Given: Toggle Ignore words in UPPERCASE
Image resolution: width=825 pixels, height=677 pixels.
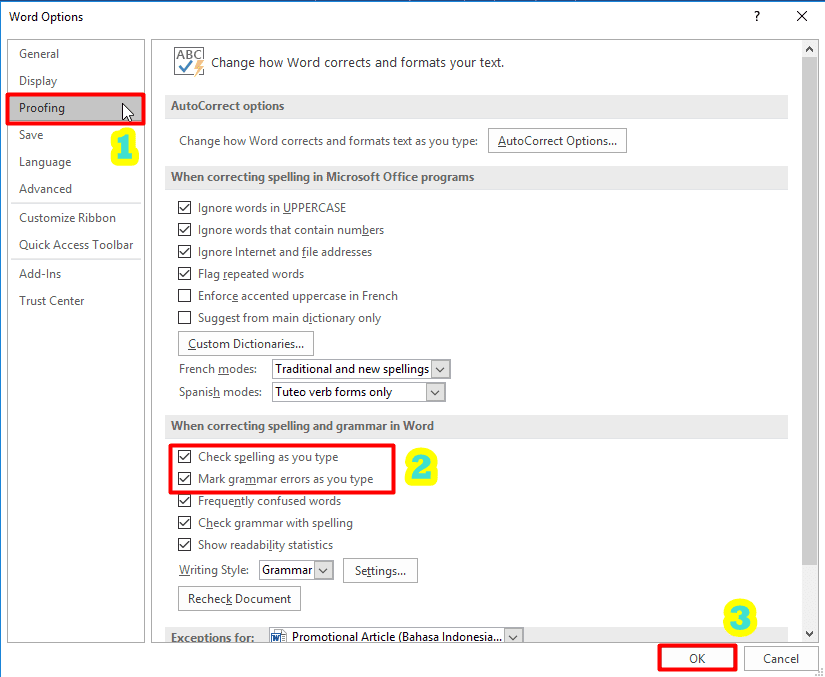Looking at the screenshot, I should click(x=184, y=208).
